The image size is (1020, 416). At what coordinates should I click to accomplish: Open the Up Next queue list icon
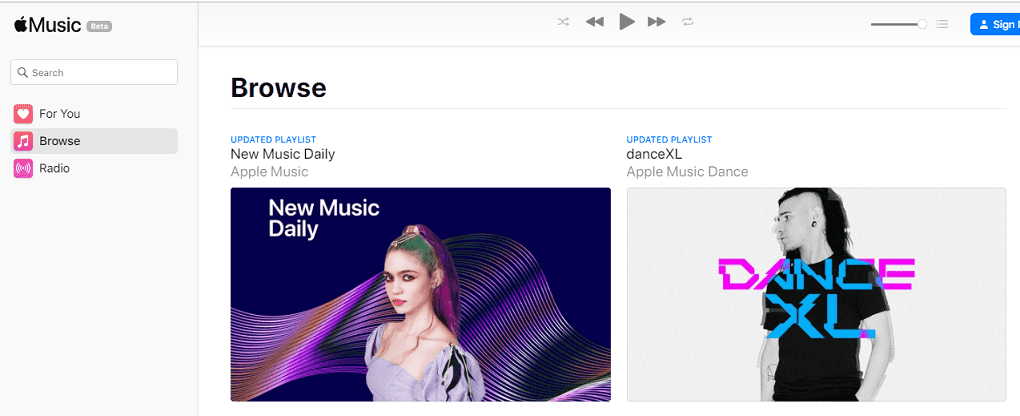[942, 24]
